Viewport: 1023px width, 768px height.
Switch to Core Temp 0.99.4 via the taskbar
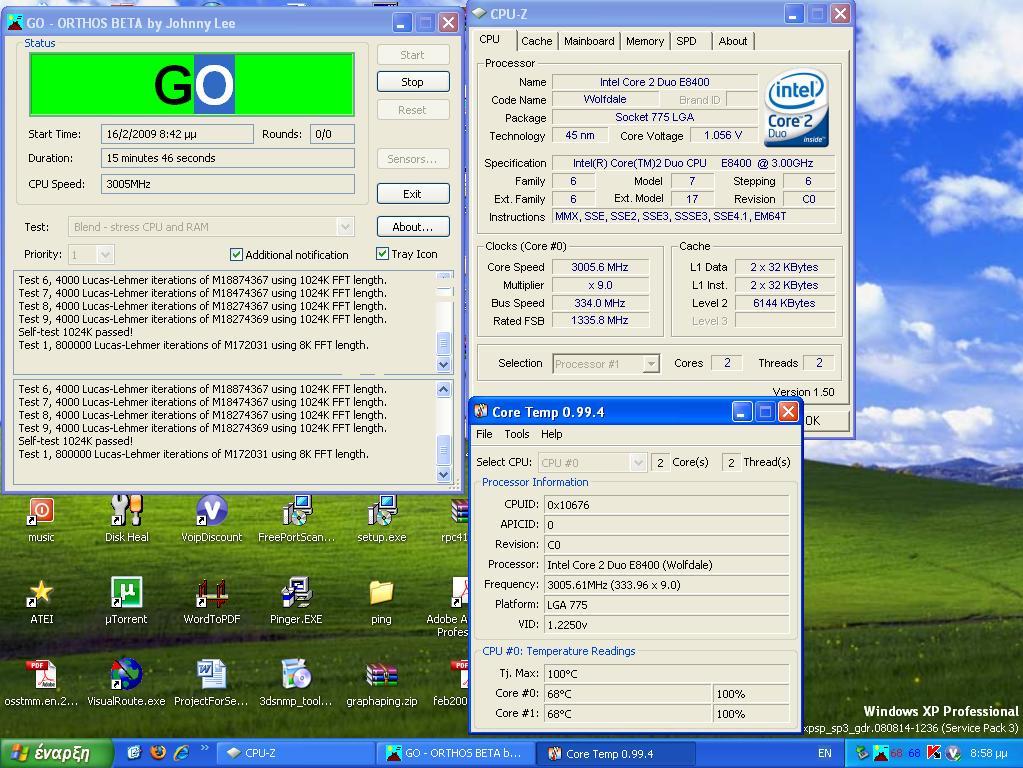point(615,754)
